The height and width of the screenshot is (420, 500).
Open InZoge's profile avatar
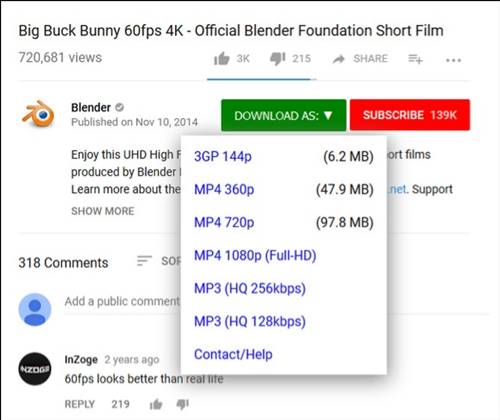click(x=35, y=369)
